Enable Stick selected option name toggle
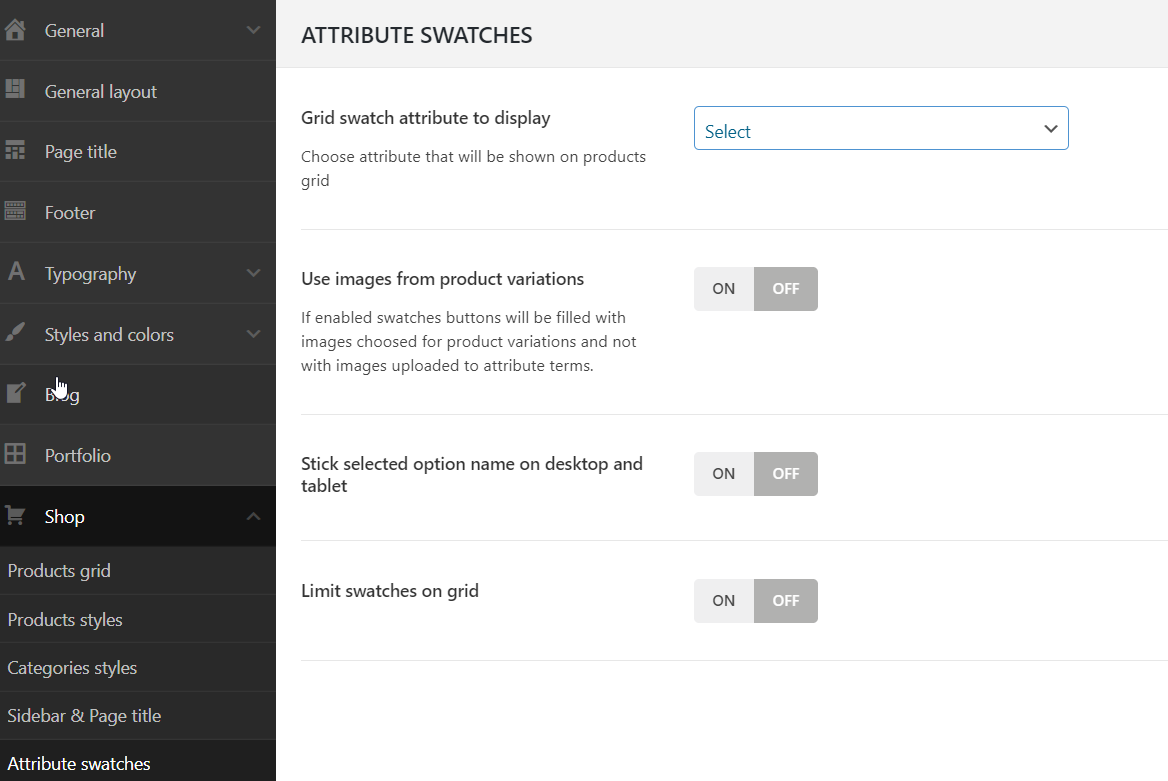The width and height of the screenshot is (1168, 781). 724,474
